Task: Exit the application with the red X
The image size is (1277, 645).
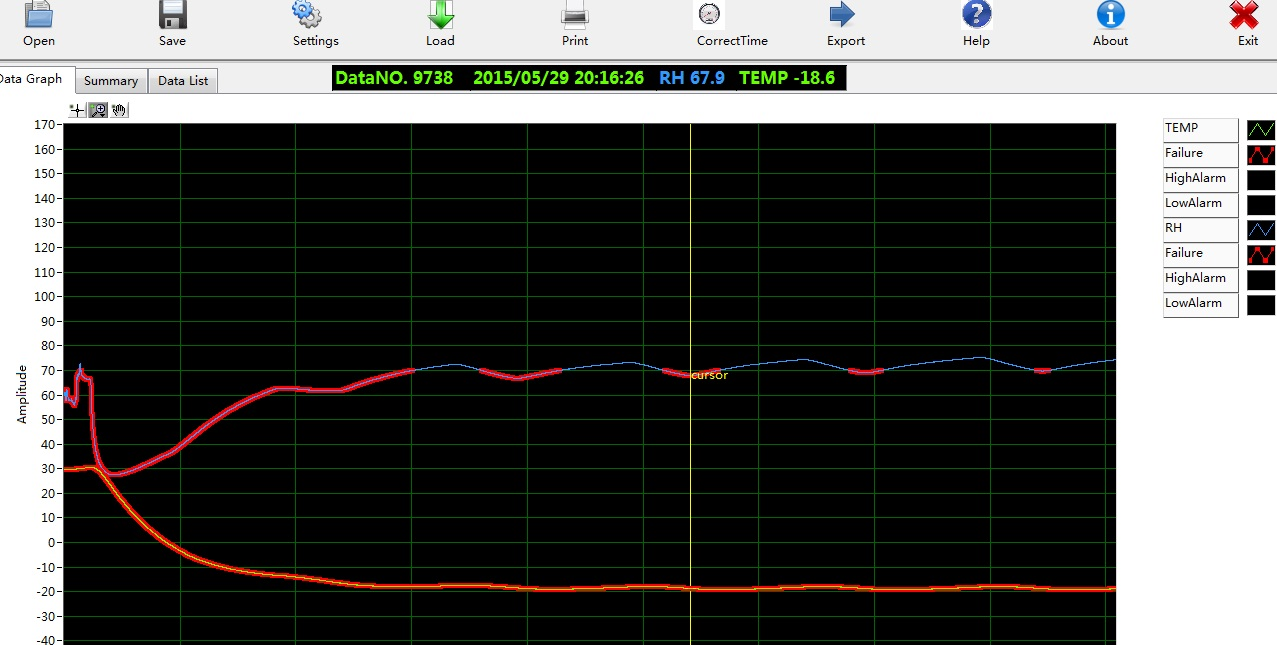Action: click(1244, 16)
